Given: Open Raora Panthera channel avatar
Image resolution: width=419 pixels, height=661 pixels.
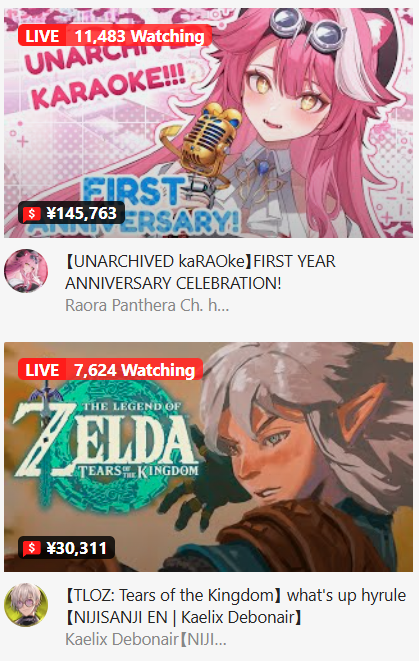Looking at the screenshot, I should (26, 271).
